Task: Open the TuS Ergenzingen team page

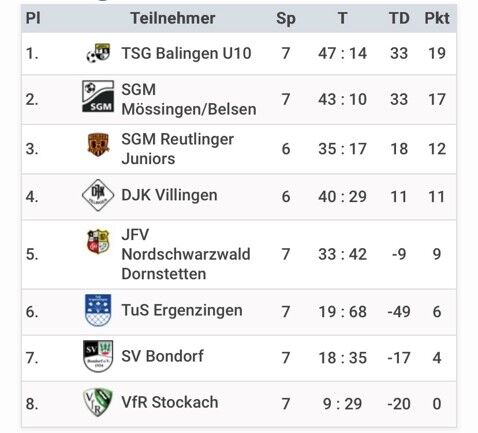Action: (182, 311)
